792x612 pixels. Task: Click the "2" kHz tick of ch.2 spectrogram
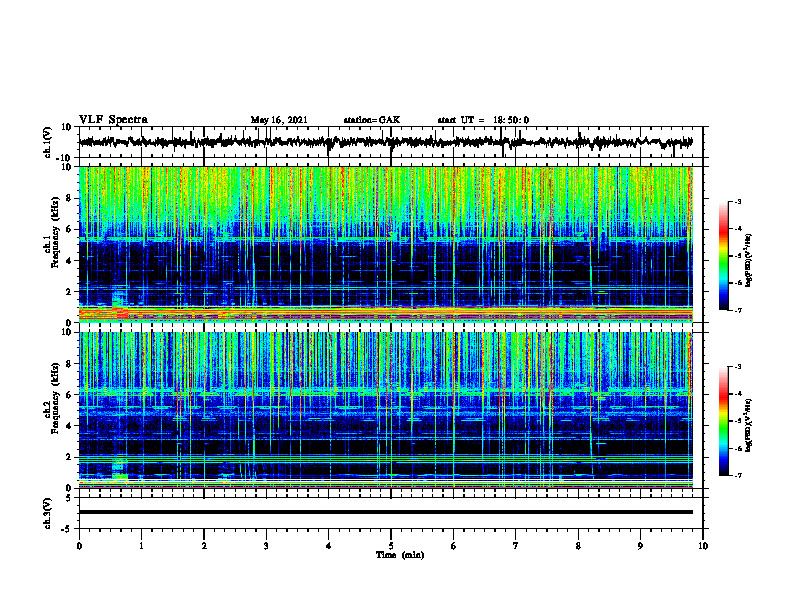[x=69, y=457]
